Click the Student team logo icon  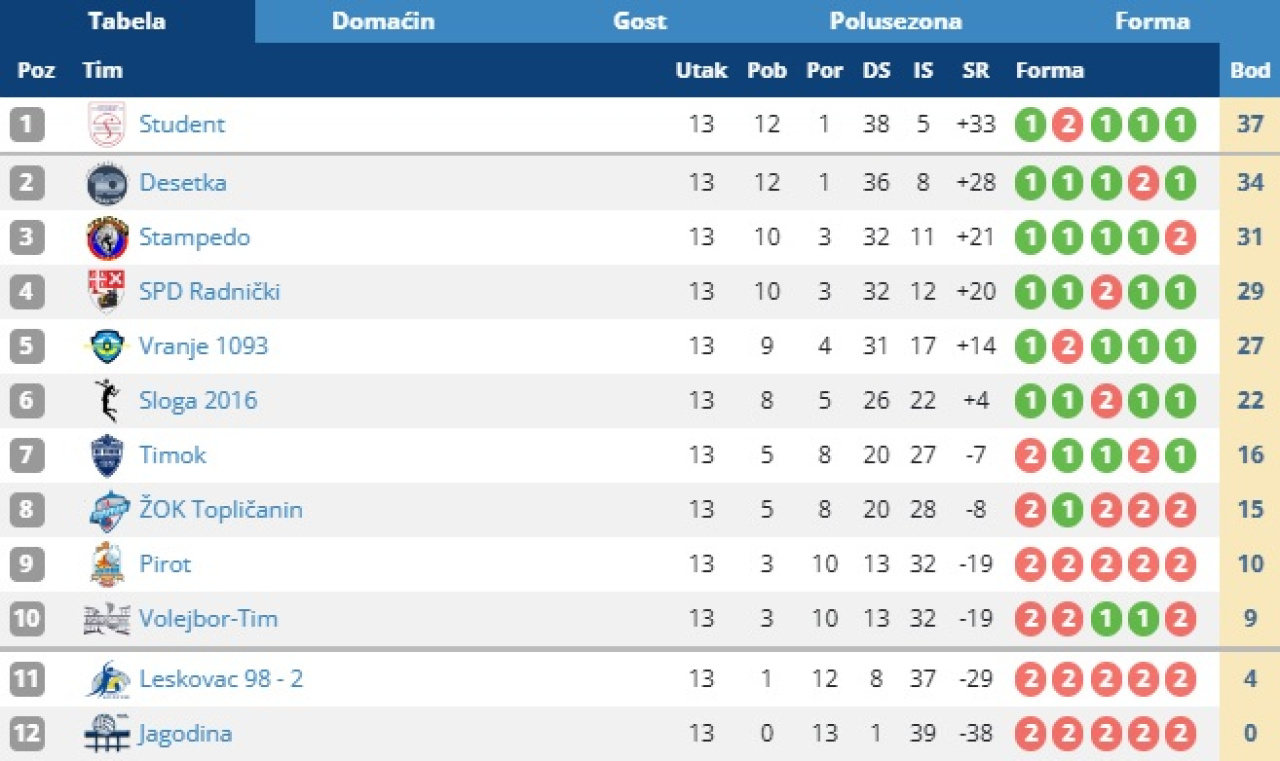(x=106, y=125)
